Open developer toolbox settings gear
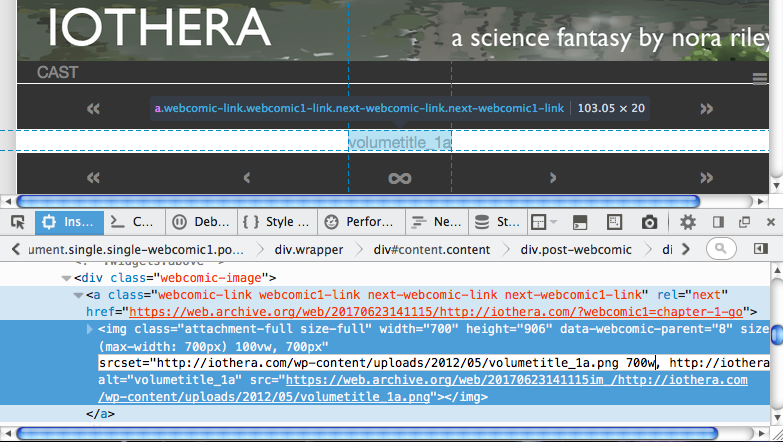The width and height of the screenshot is (783, 442). pyautogui.click(x=688, y=222)
